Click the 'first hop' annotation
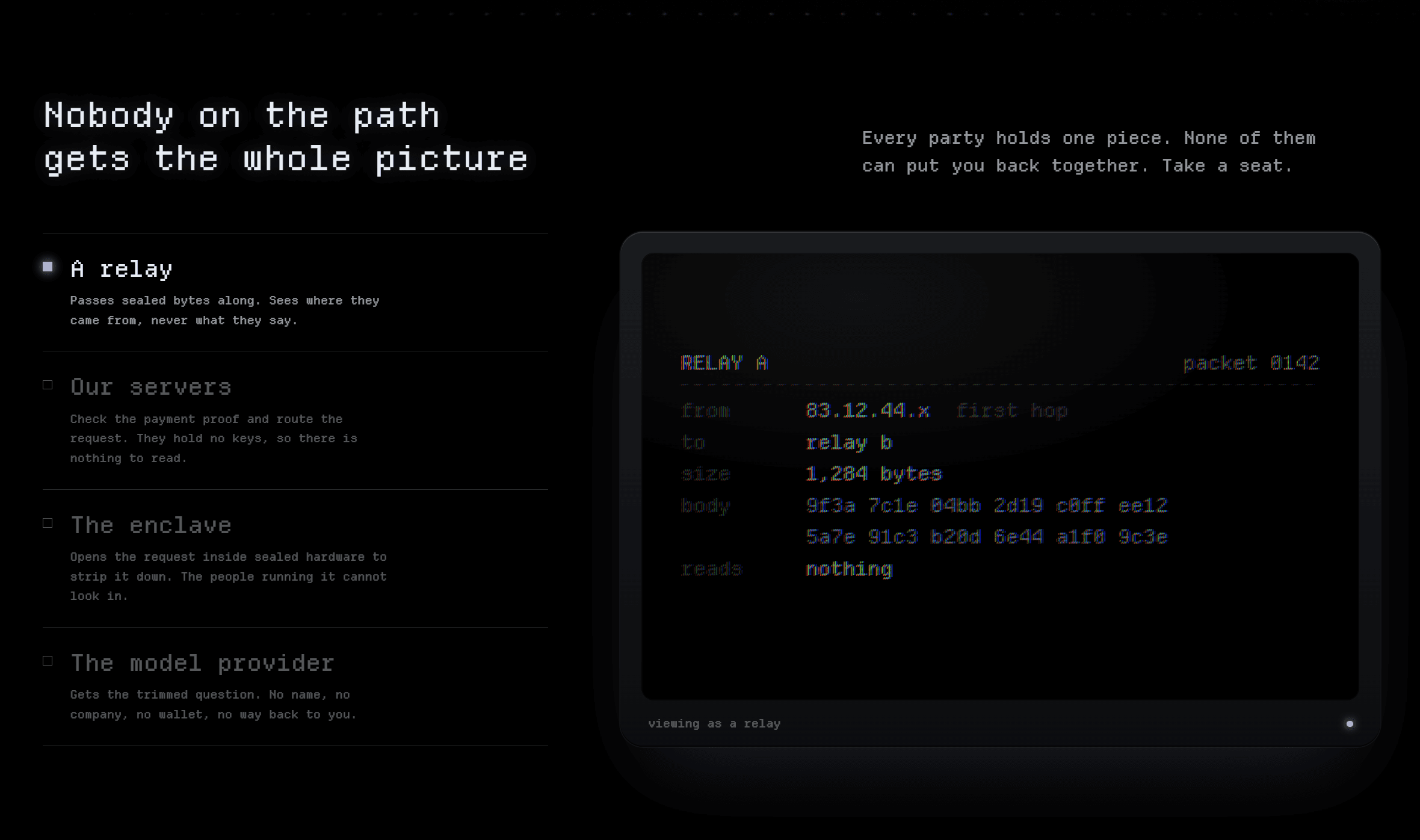The height and width of the screenshot is (840, 1420). 1011,411
